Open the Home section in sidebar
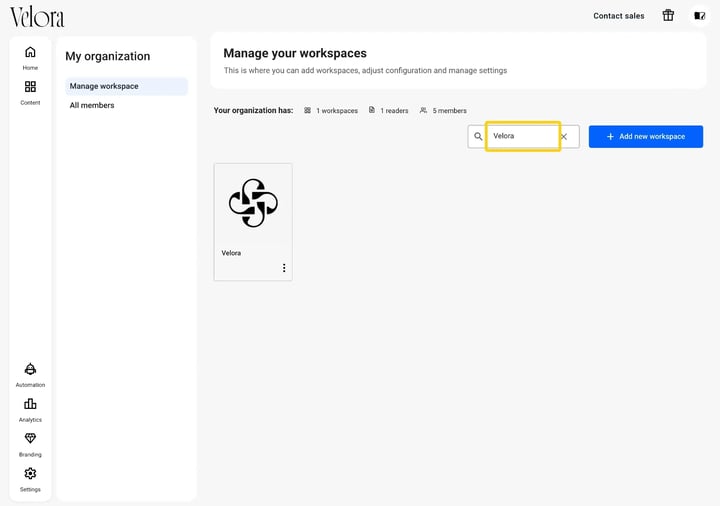 pos(30,58)
